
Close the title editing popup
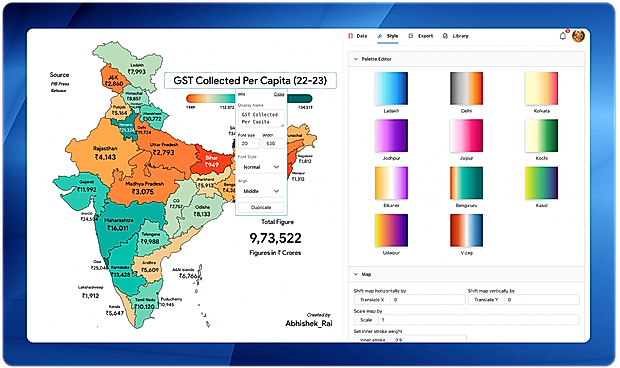279,94
